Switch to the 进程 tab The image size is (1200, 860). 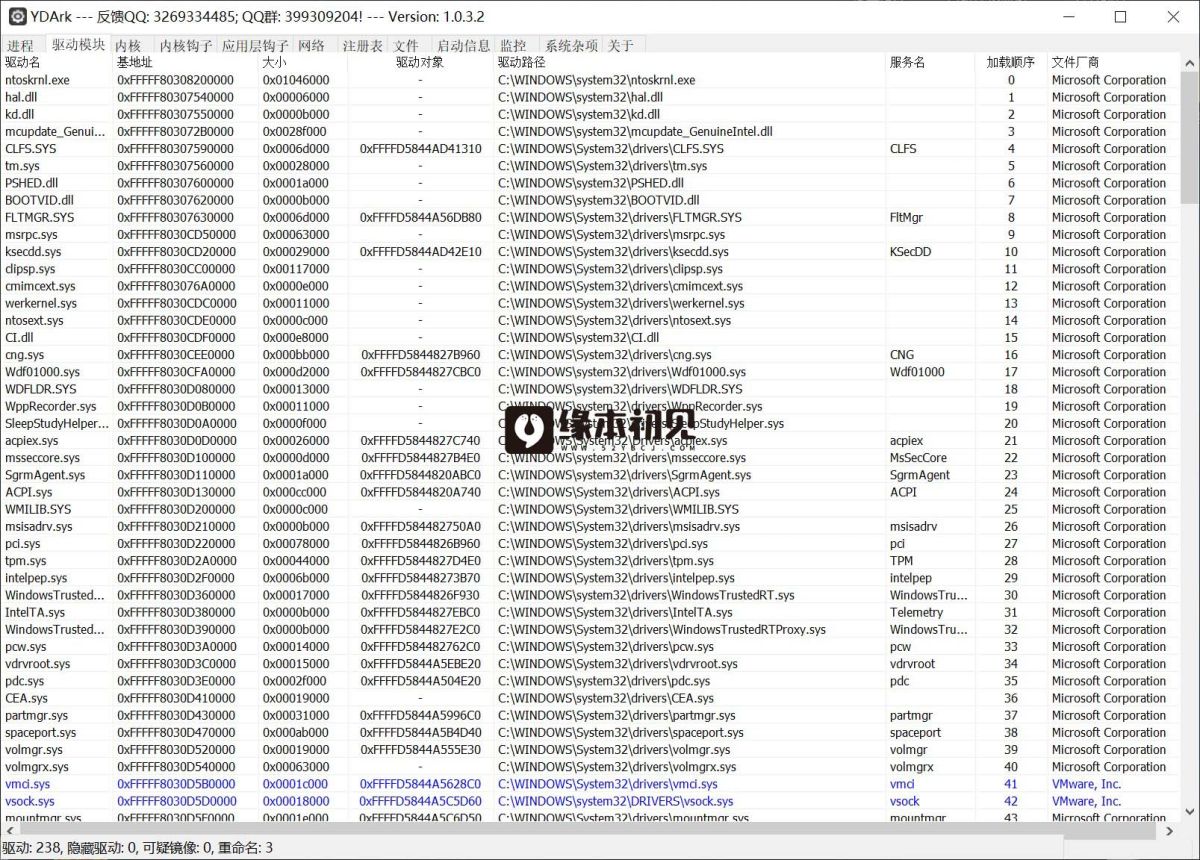[x=20, y=45]
